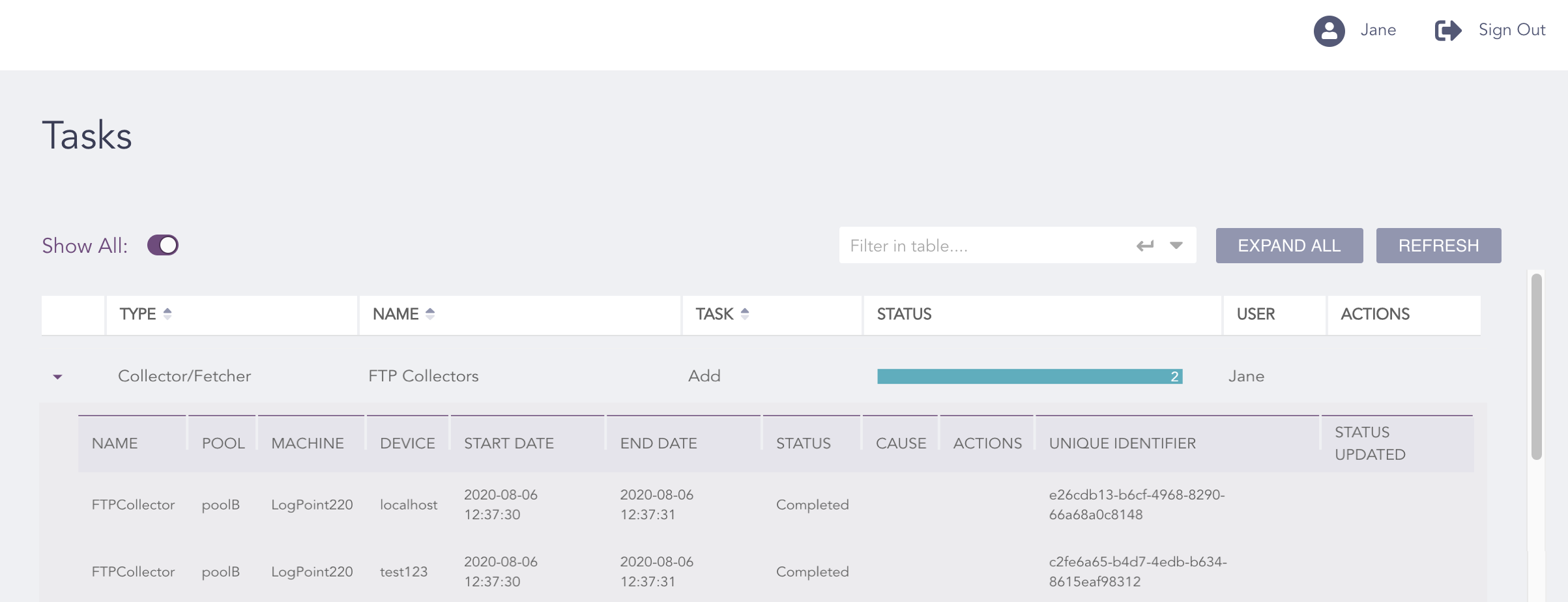The width and height of the screenshot is (1568, 602).
Task: Click the Sign Out arrow icon
Action: point(1447,31)
